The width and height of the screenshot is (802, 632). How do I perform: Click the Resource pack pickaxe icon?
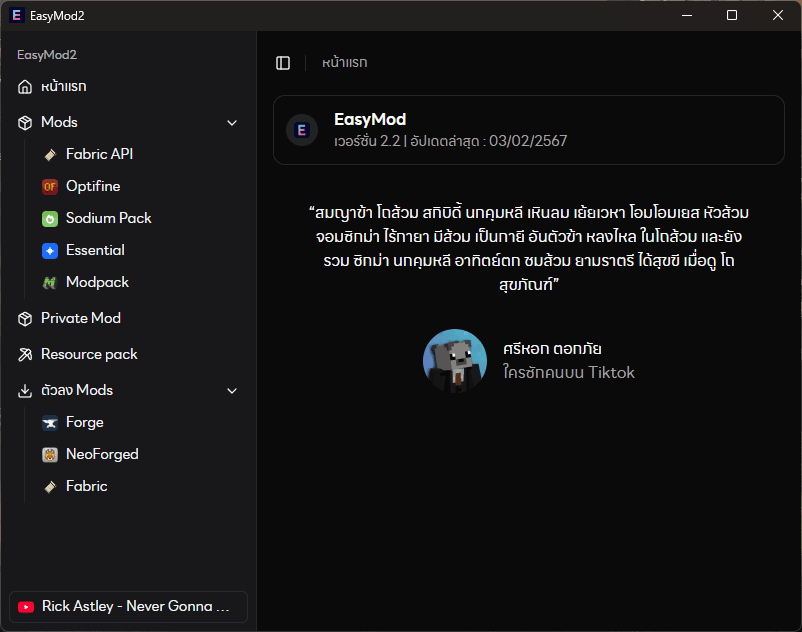25,354
